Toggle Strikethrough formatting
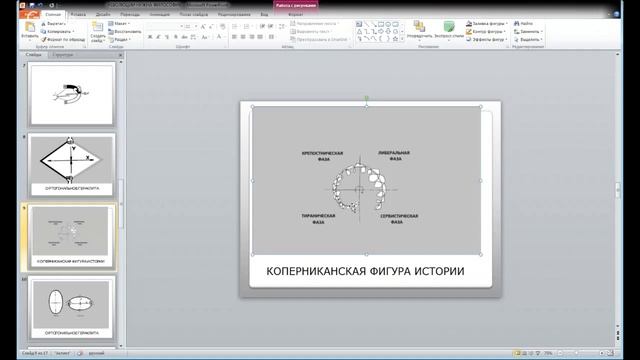 tap(184, 37)
